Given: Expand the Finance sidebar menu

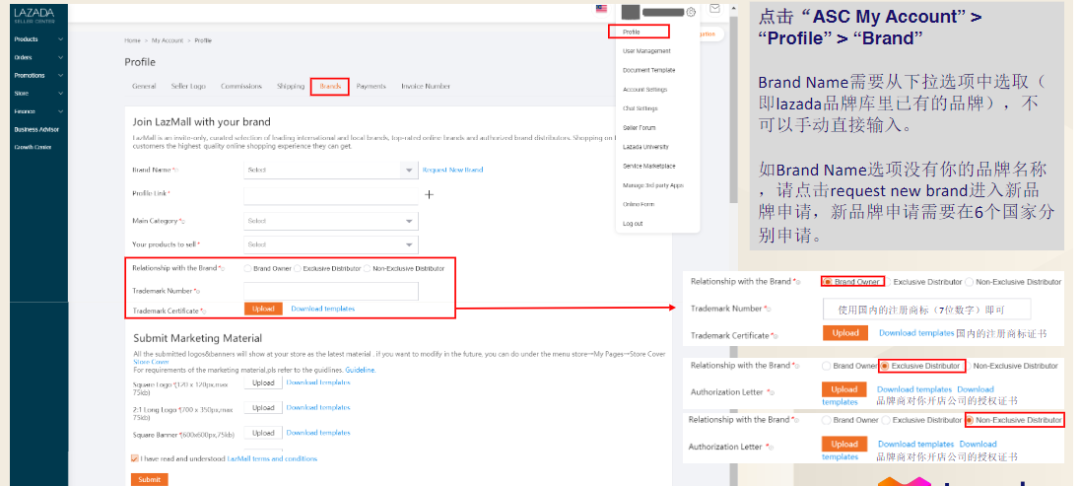Looking at the screenshot, I should (39, 112).
